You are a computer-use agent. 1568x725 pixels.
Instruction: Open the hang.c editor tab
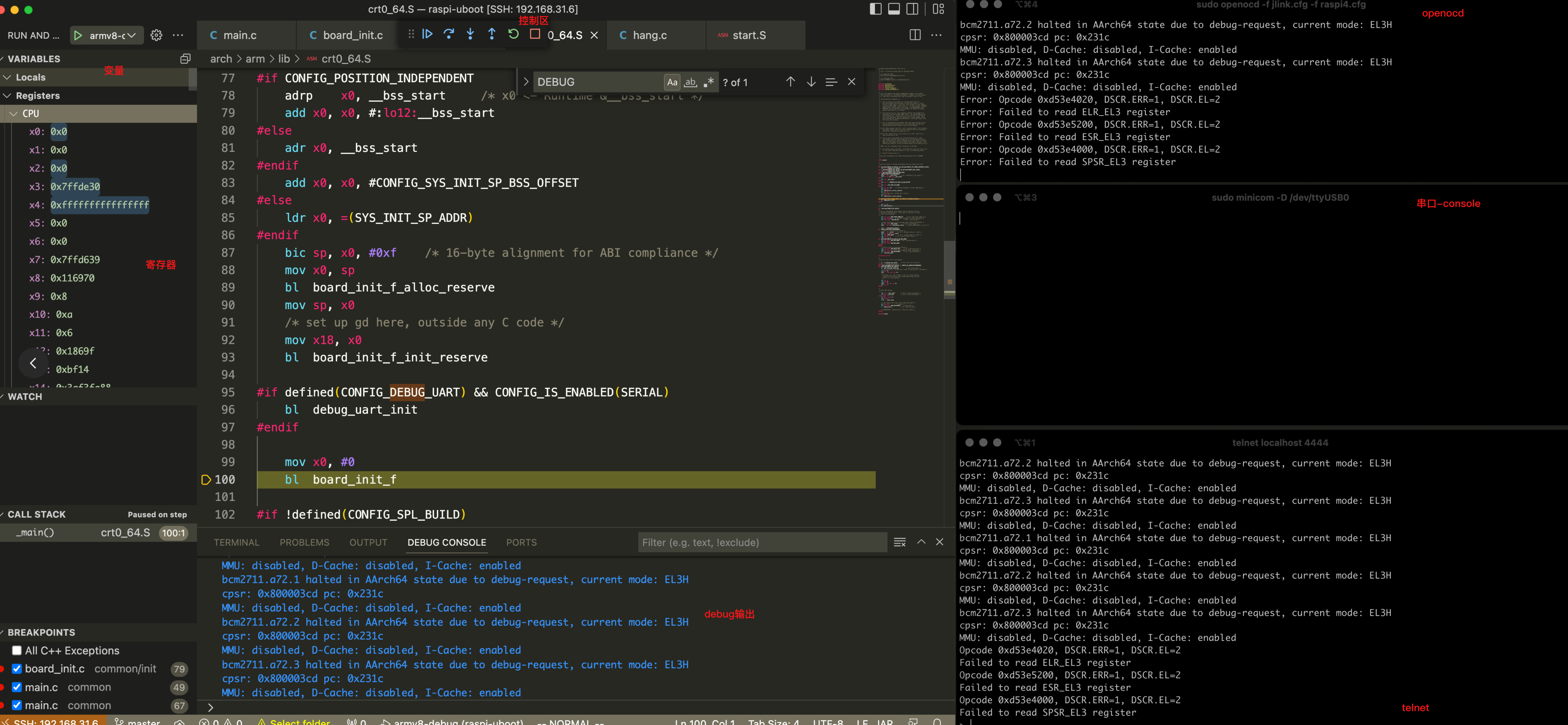pyautogui.click(x=649, y=35)
